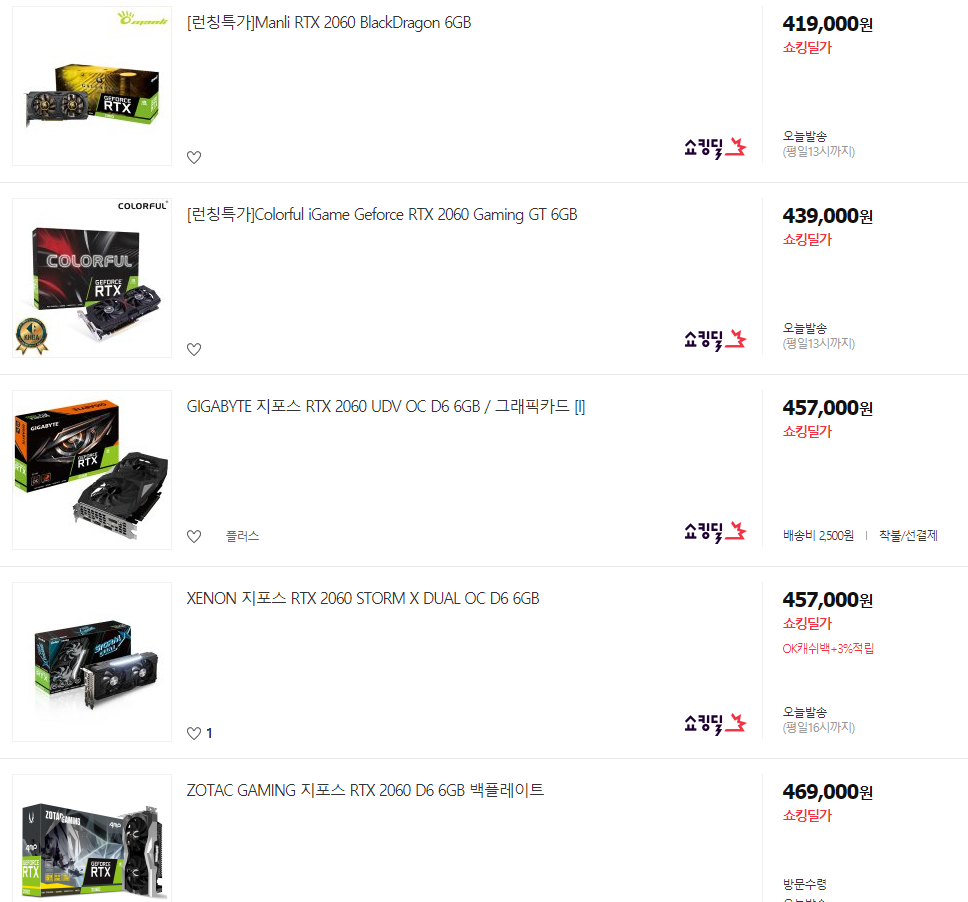This screenshot has height=902, width=968.
Task: Click the 플러스 label on GIGABYTE listing
Action: click(x=243, y=537)
